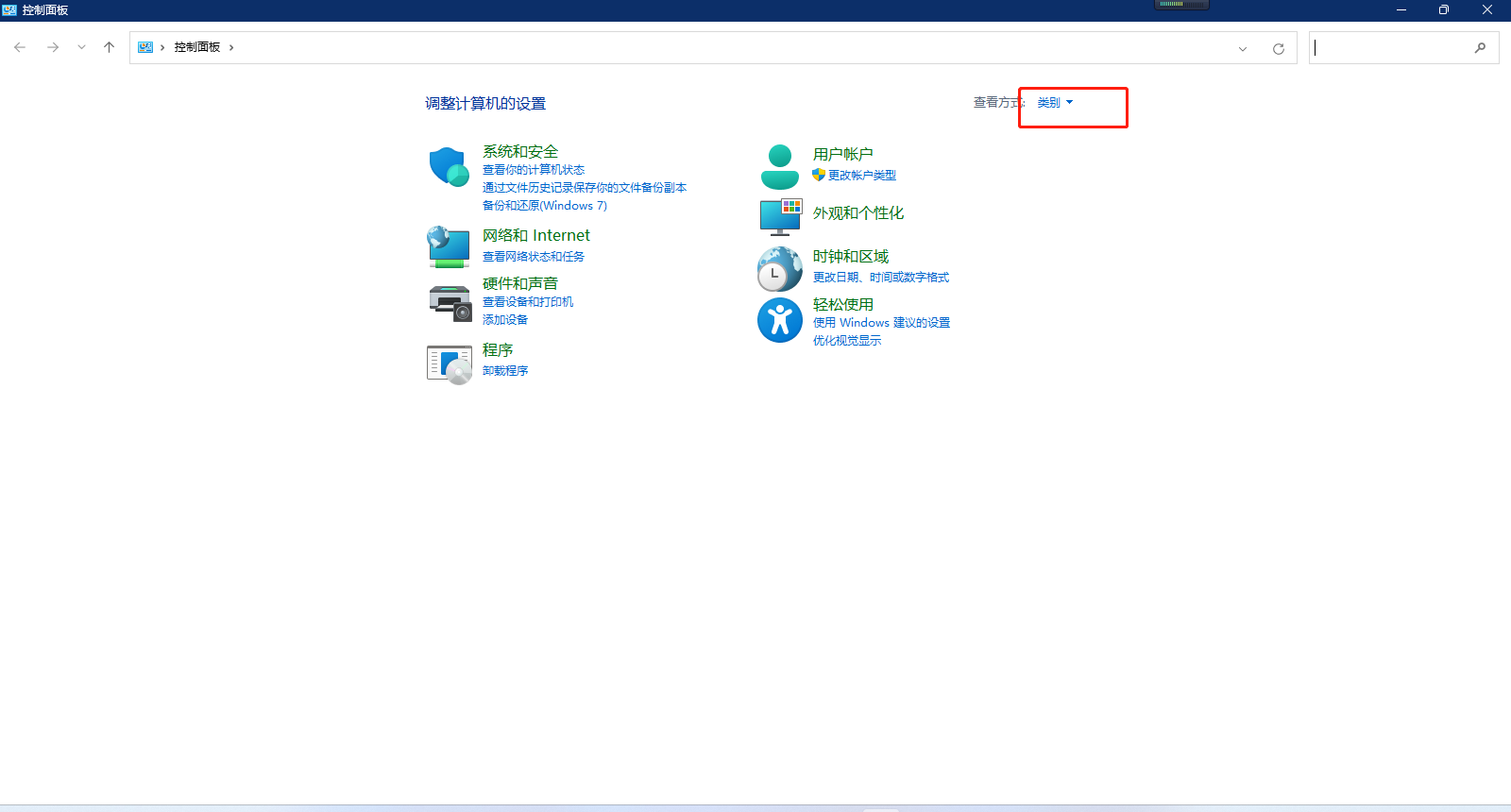The width and height of the screenshot is (1511, 812).
Task: Go up one level with the up arrow
Action: (109, 47)
